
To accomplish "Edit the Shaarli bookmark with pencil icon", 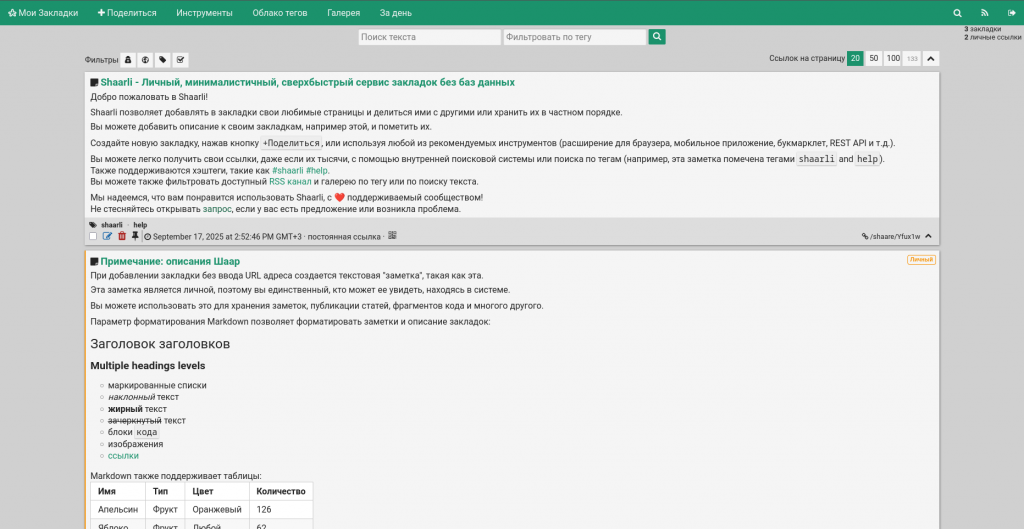I will (107, 236).
